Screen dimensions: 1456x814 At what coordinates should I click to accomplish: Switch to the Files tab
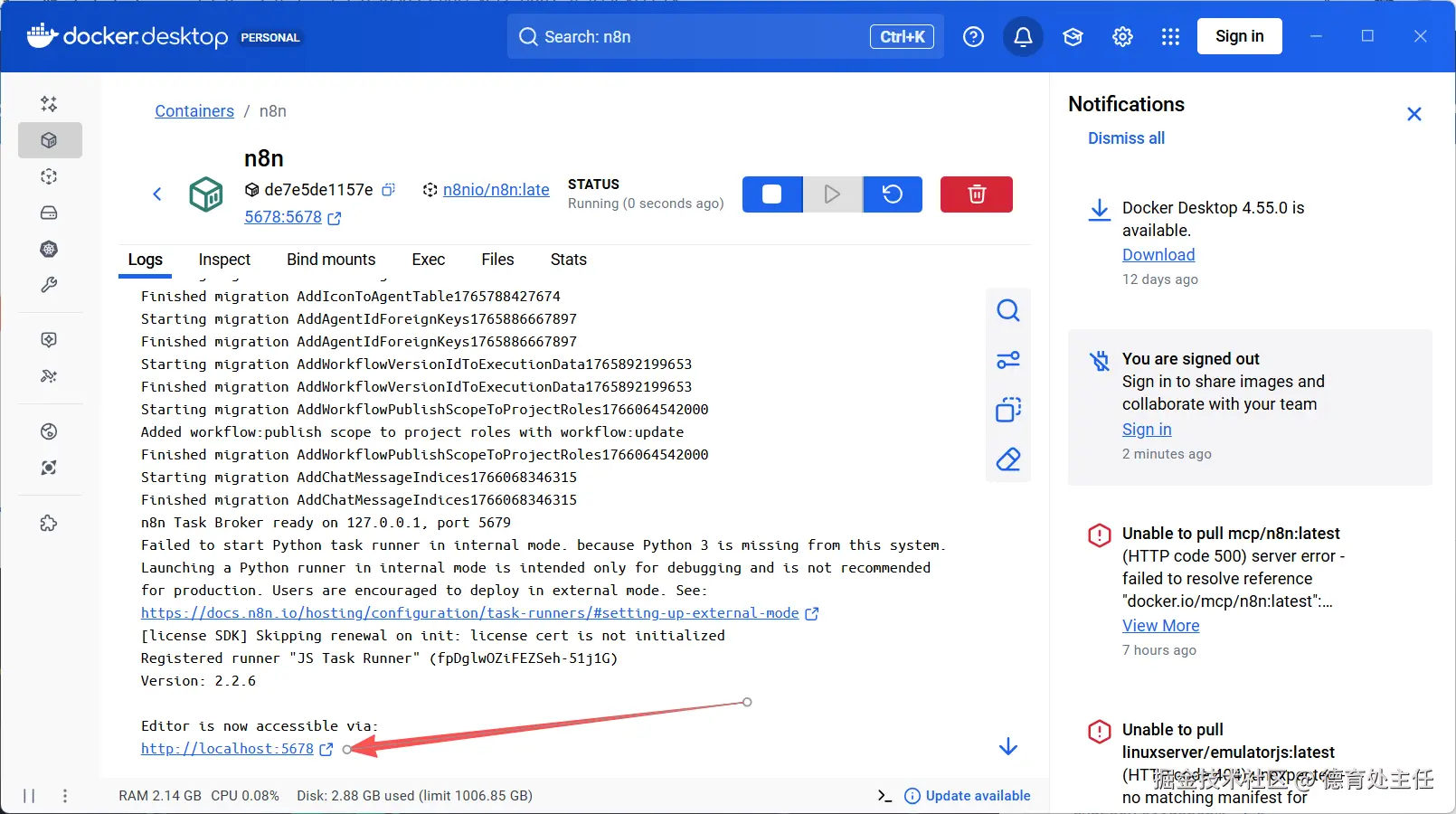point(497,260)
